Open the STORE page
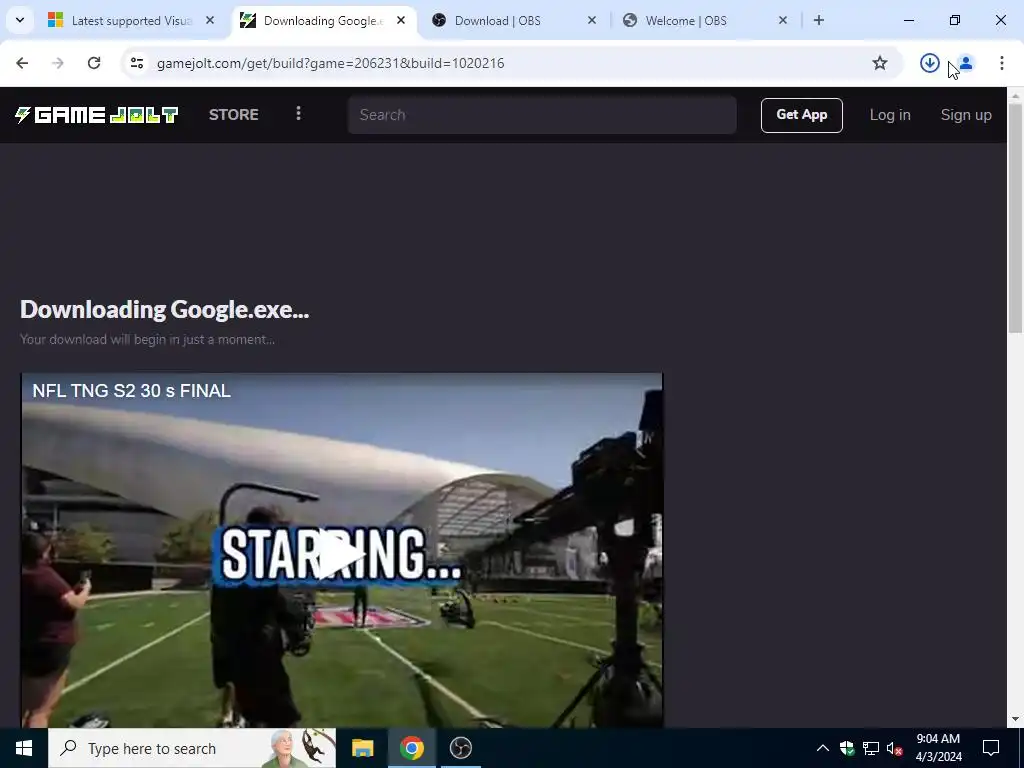Screen dimensions: 1024x768 (x=234, y=115)
